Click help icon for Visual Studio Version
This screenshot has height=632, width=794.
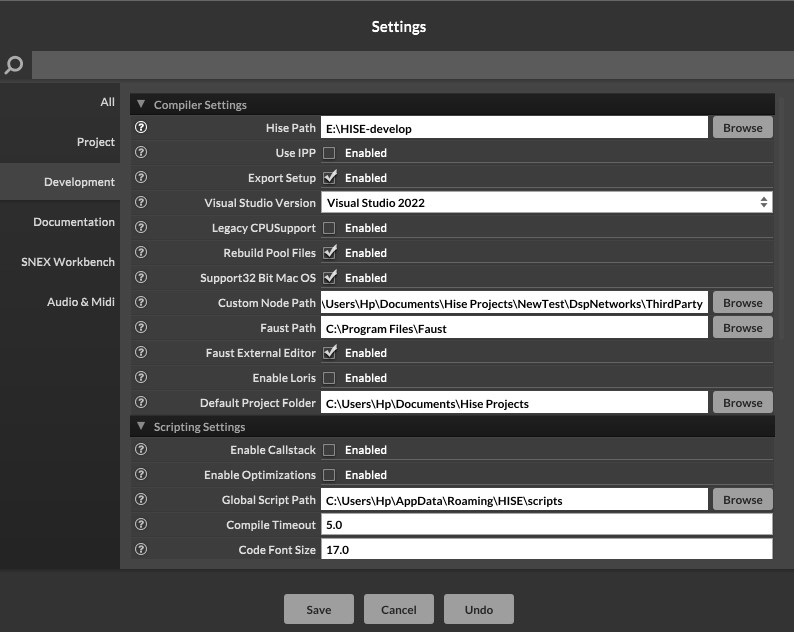tap(141, 203)
